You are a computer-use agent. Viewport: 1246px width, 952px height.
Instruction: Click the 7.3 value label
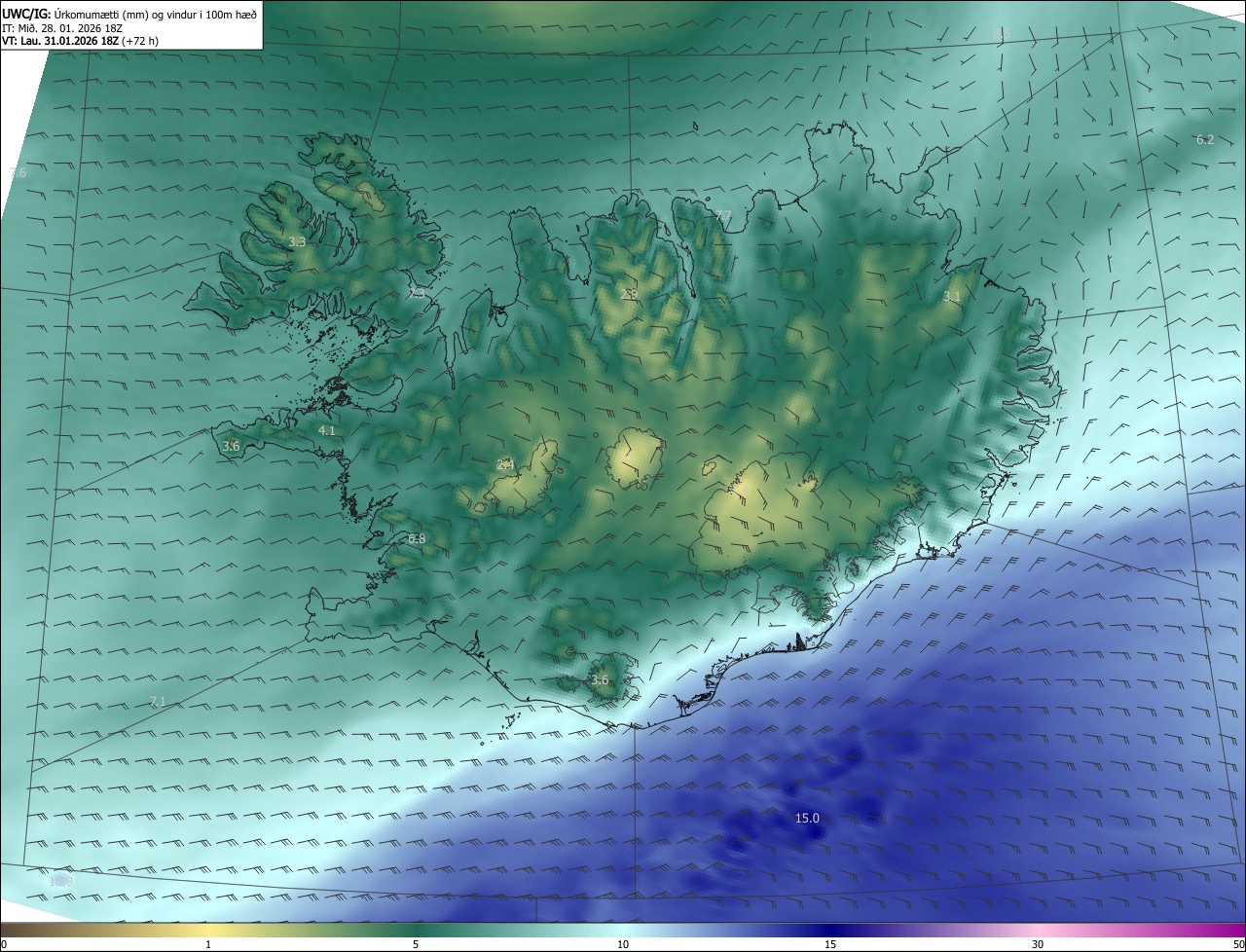point(417,293)
